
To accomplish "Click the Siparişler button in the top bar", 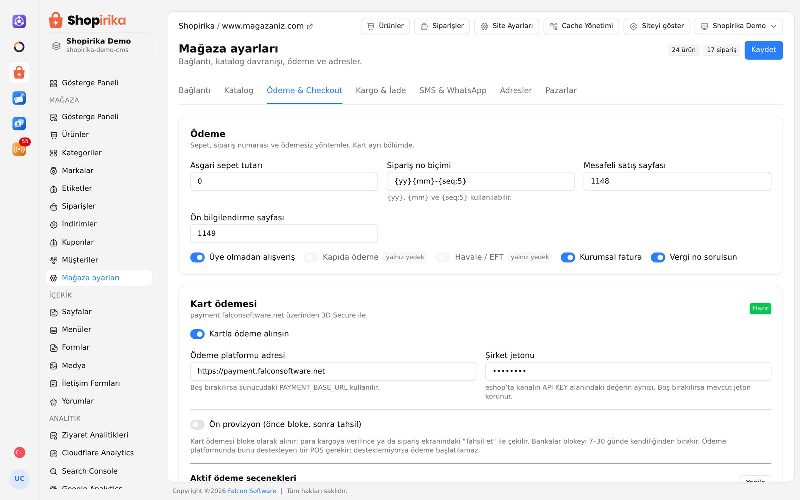I will click(442, 26).
